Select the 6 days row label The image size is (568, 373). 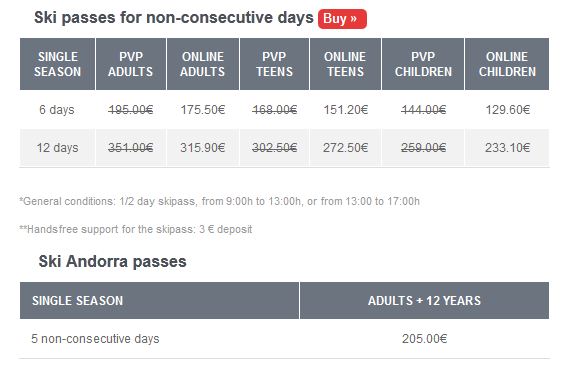point(57,110)
